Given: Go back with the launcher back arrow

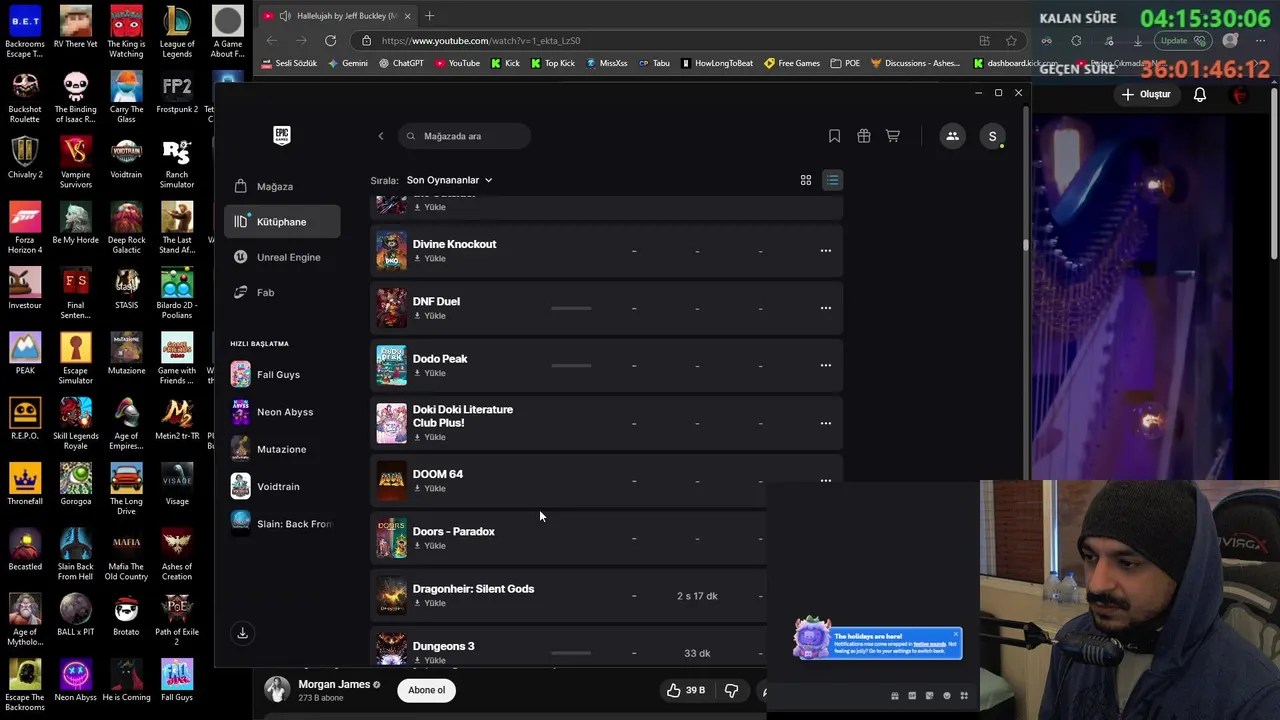Looking at the screenshot, I should [380, 136].
